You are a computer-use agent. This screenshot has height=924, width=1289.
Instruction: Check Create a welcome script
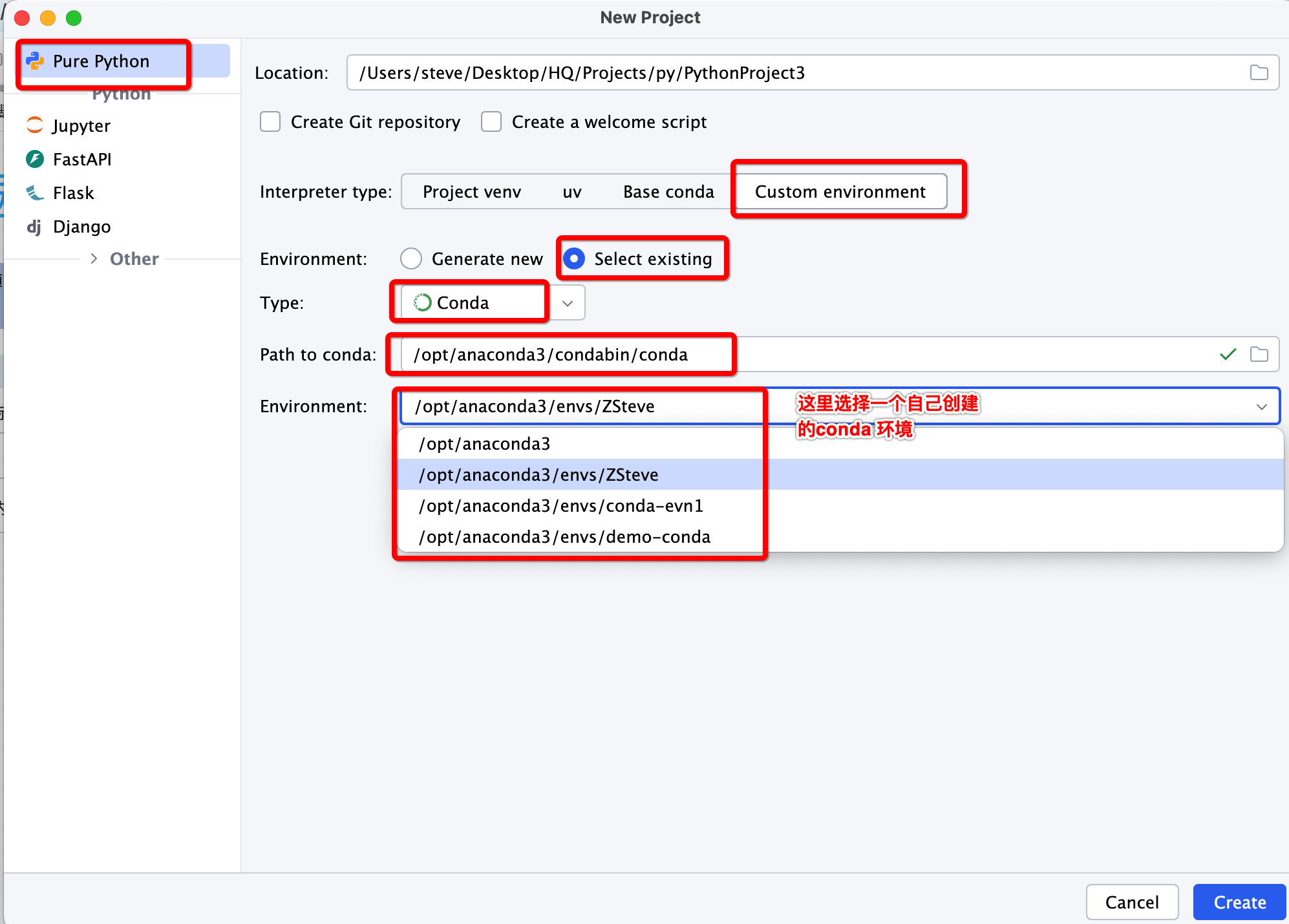point(491,122)
